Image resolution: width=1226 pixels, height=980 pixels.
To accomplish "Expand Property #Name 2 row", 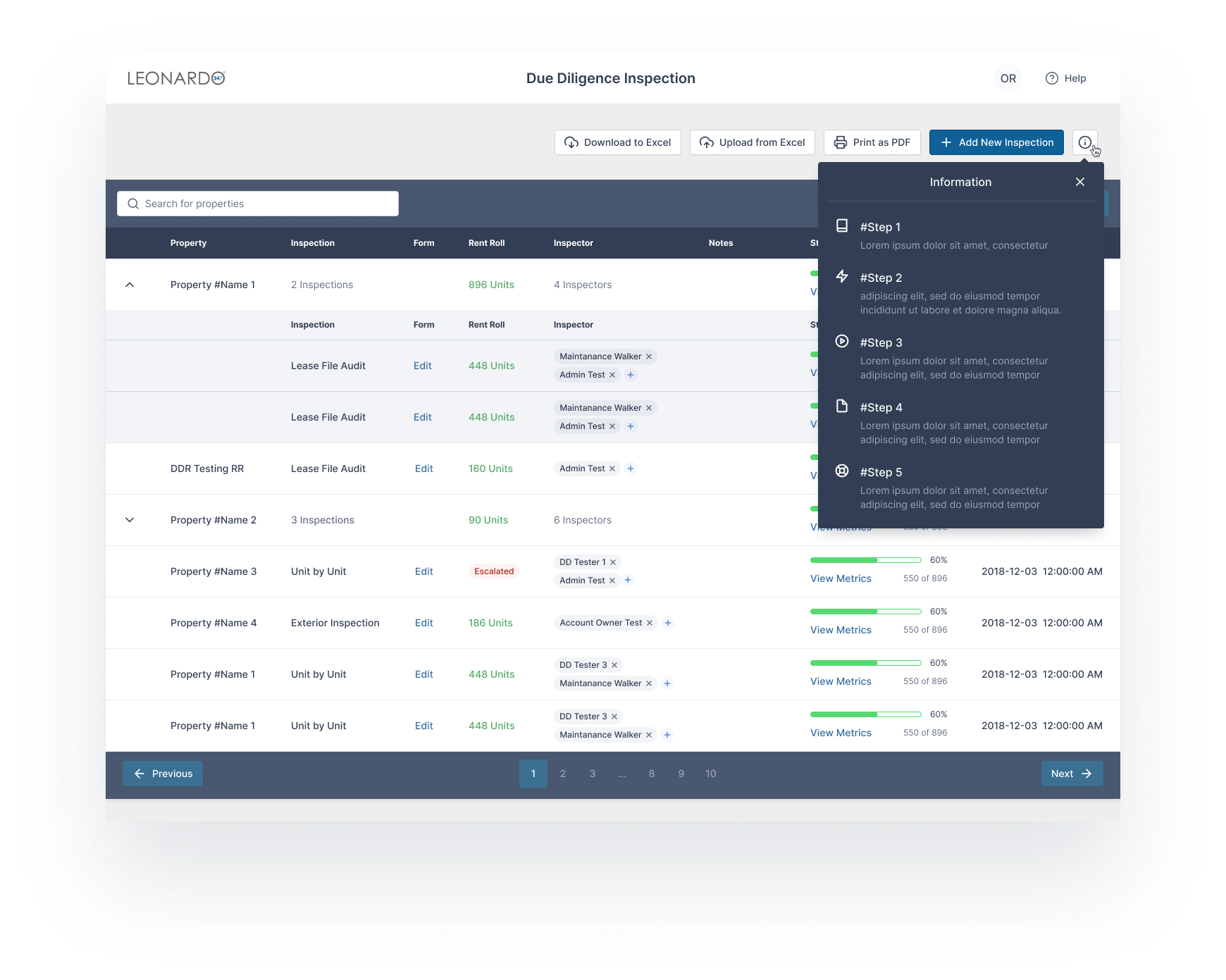I will 130,520.
